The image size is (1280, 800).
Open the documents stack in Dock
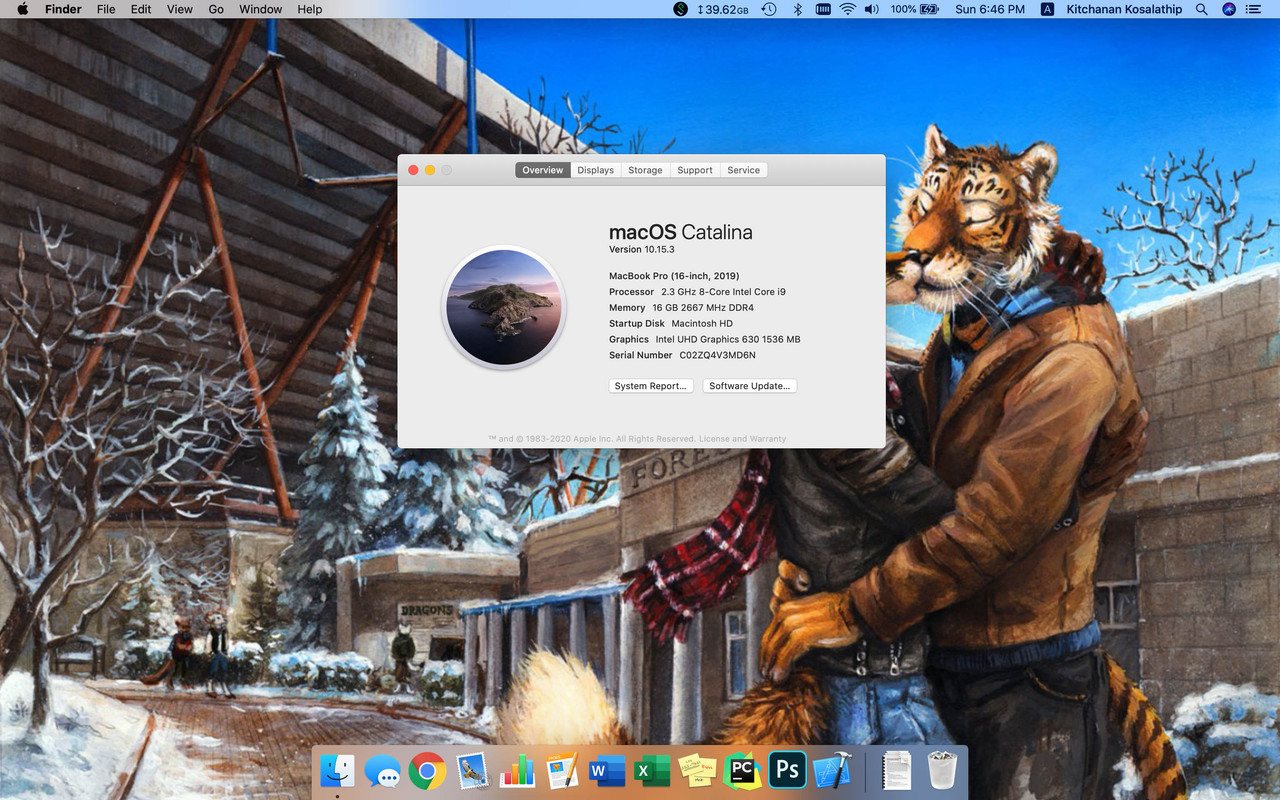tap(896, 771)
